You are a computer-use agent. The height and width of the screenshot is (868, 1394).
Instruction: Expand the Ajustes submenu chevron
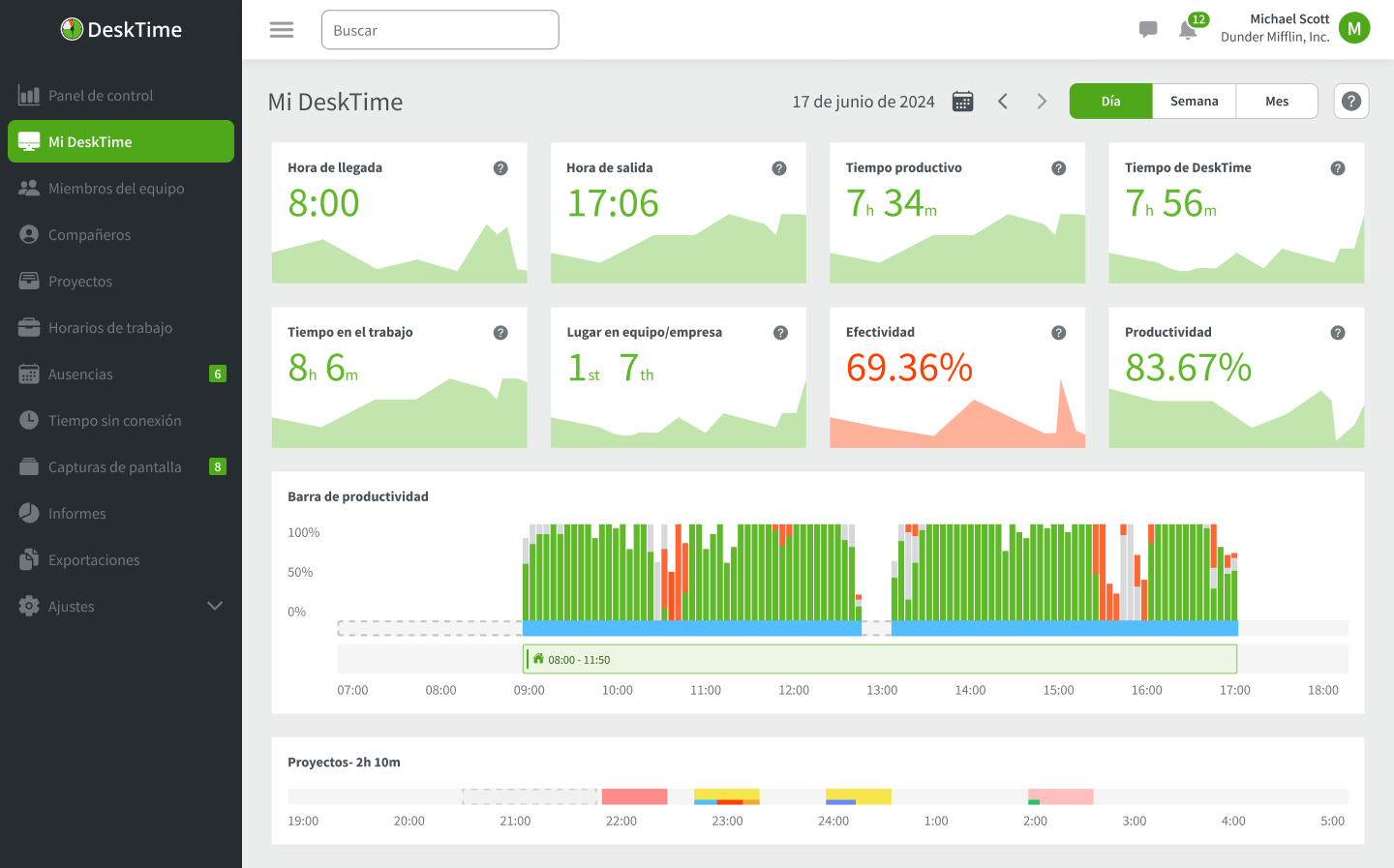click(215, 606)
